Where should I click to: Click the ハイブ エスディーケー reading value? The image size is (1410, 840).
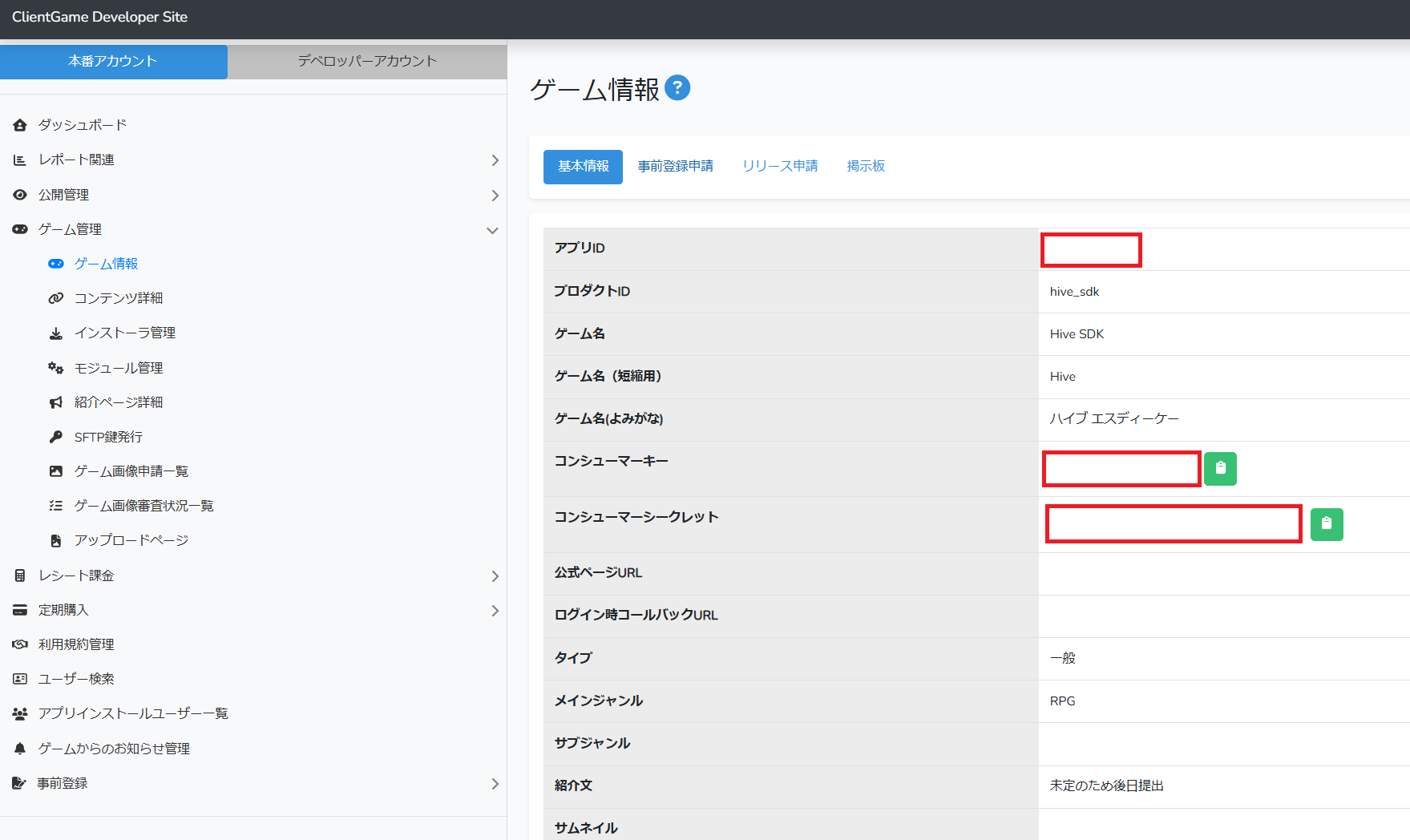[x=1114, y=418]
